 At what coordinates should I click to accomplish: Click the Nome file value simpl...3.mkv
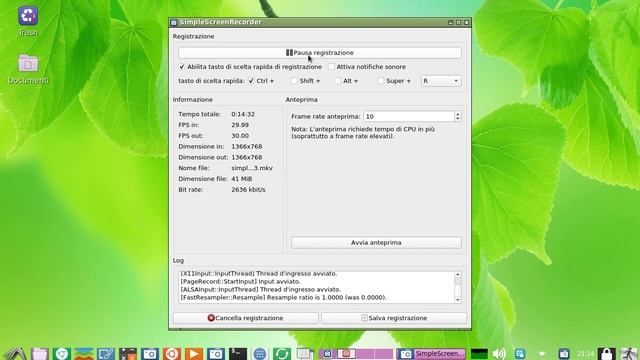(x=252, y=168)
